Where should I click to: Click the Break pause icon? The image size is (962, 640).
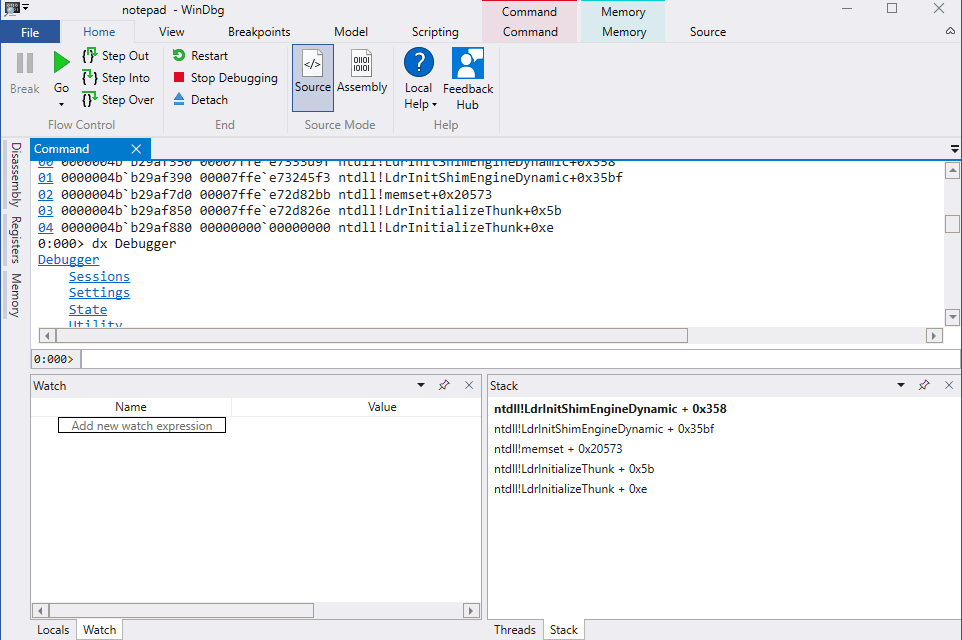[25, 63]
